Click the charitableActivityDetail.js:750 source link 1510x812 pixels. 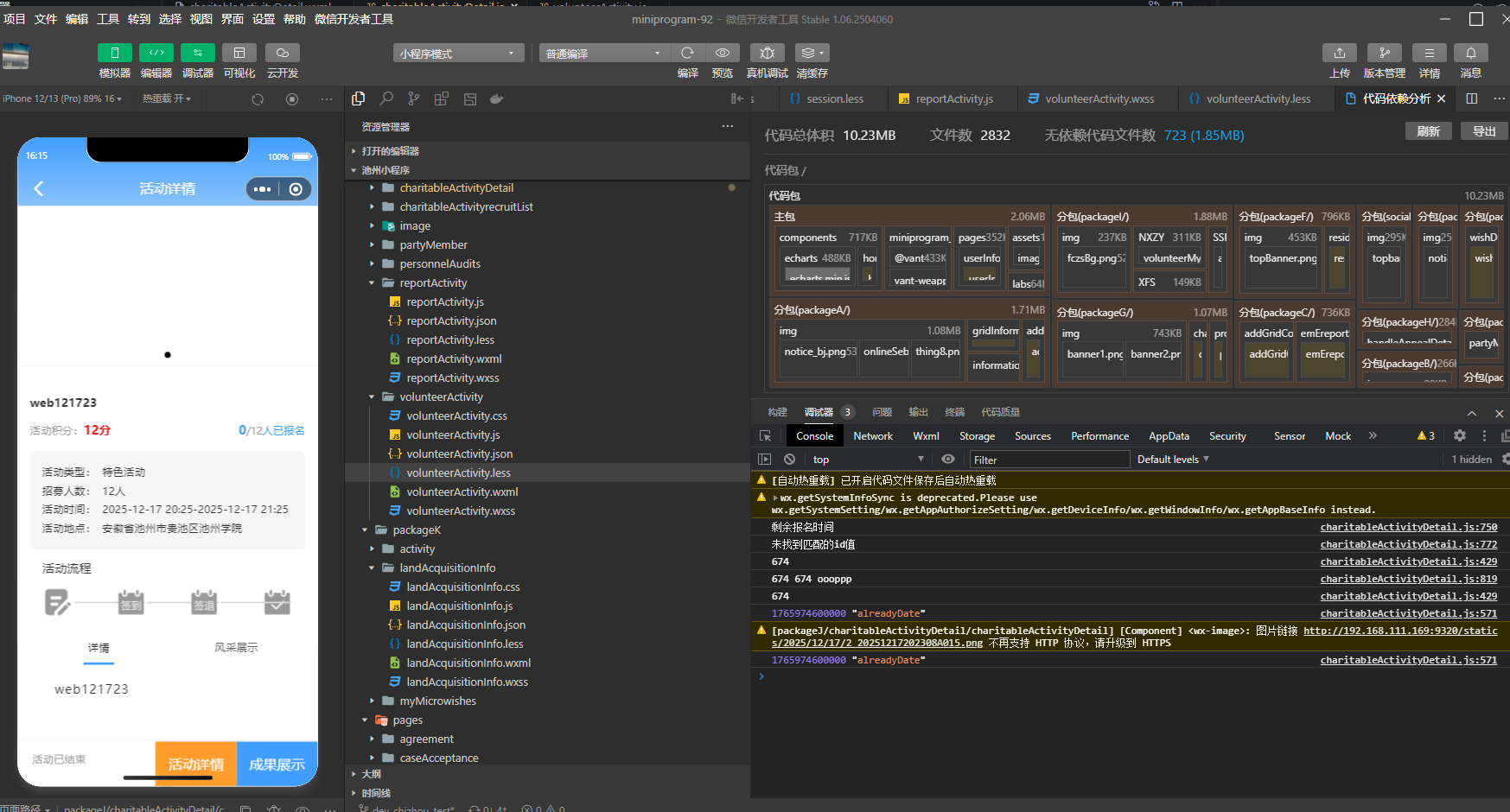[1408, 527]
